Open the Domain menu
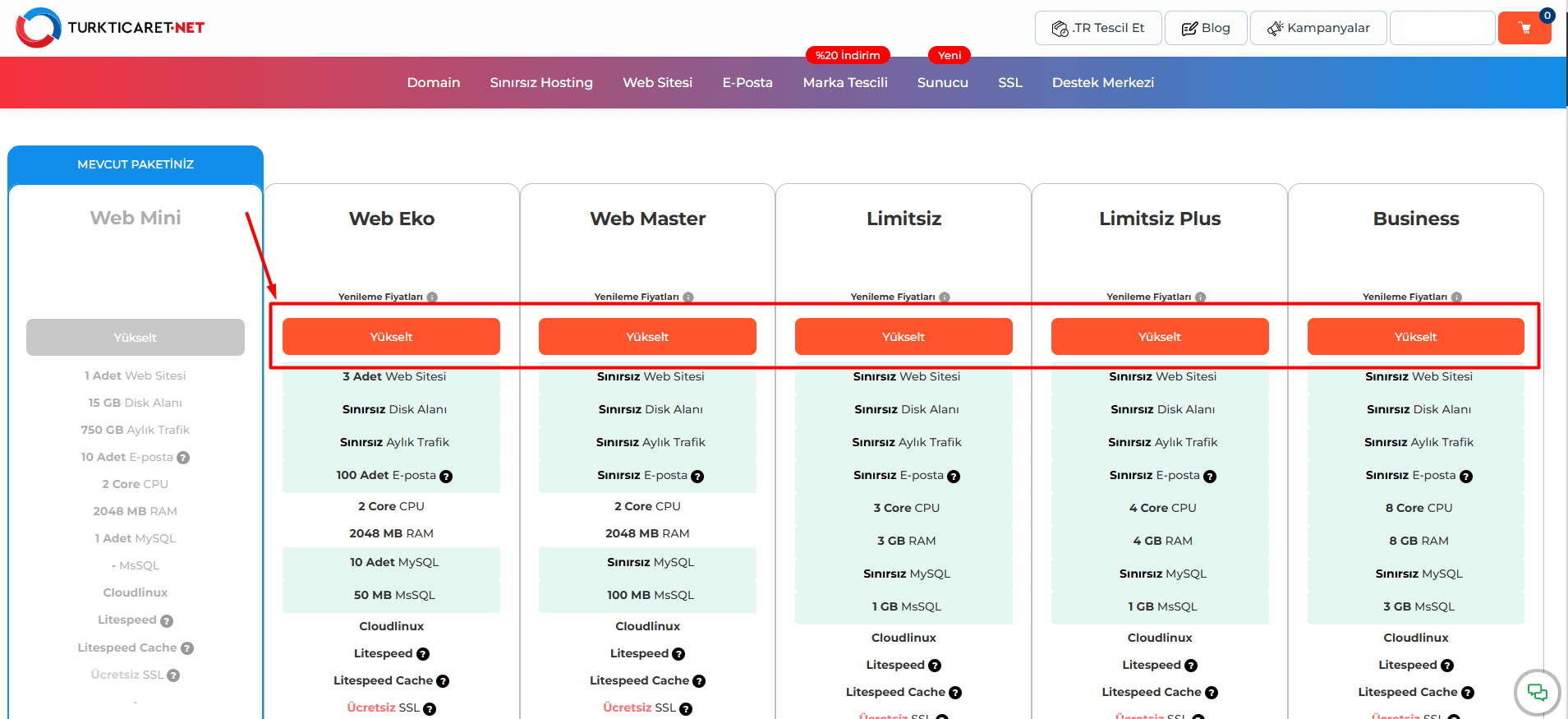The width and height of the screenshot is (1568, 719). [433, 83]
